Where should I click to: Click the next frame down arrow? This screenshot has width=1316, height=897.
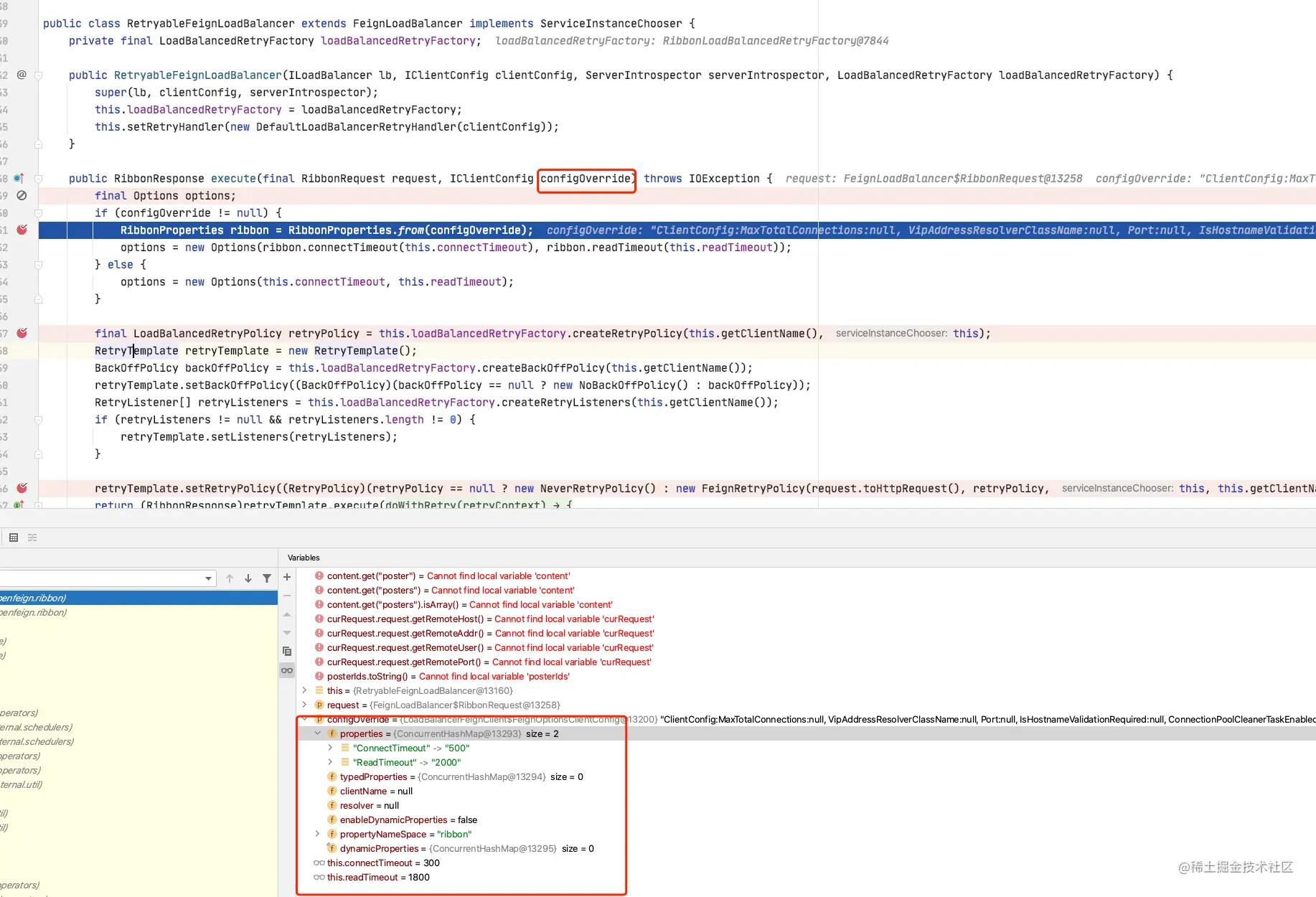tap(248, 578)
